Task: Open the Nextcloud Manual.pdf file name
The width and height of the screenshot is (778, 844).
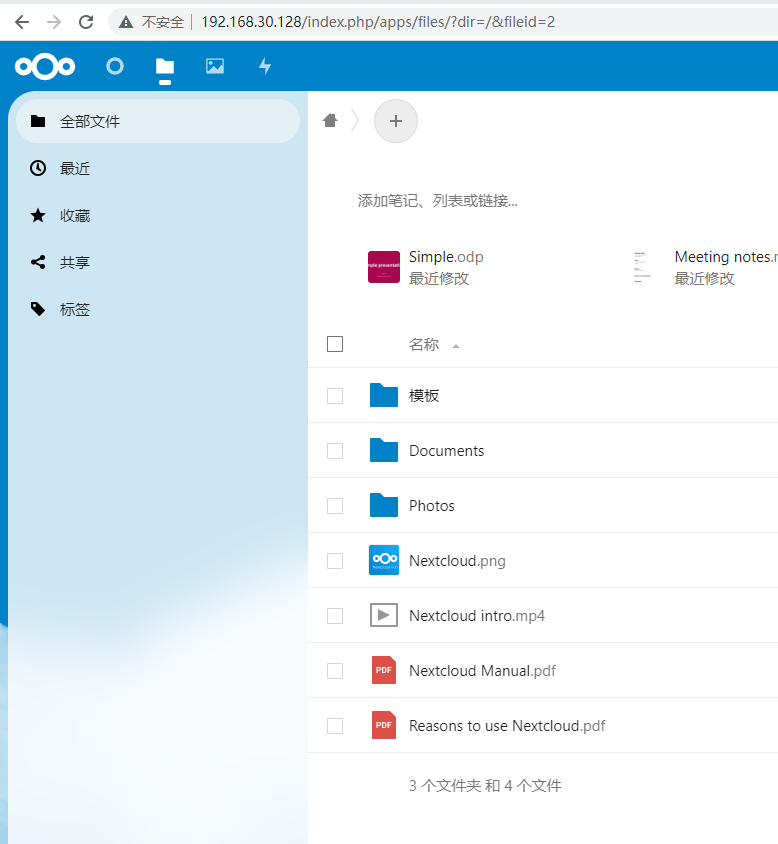Action: (482, 671)
